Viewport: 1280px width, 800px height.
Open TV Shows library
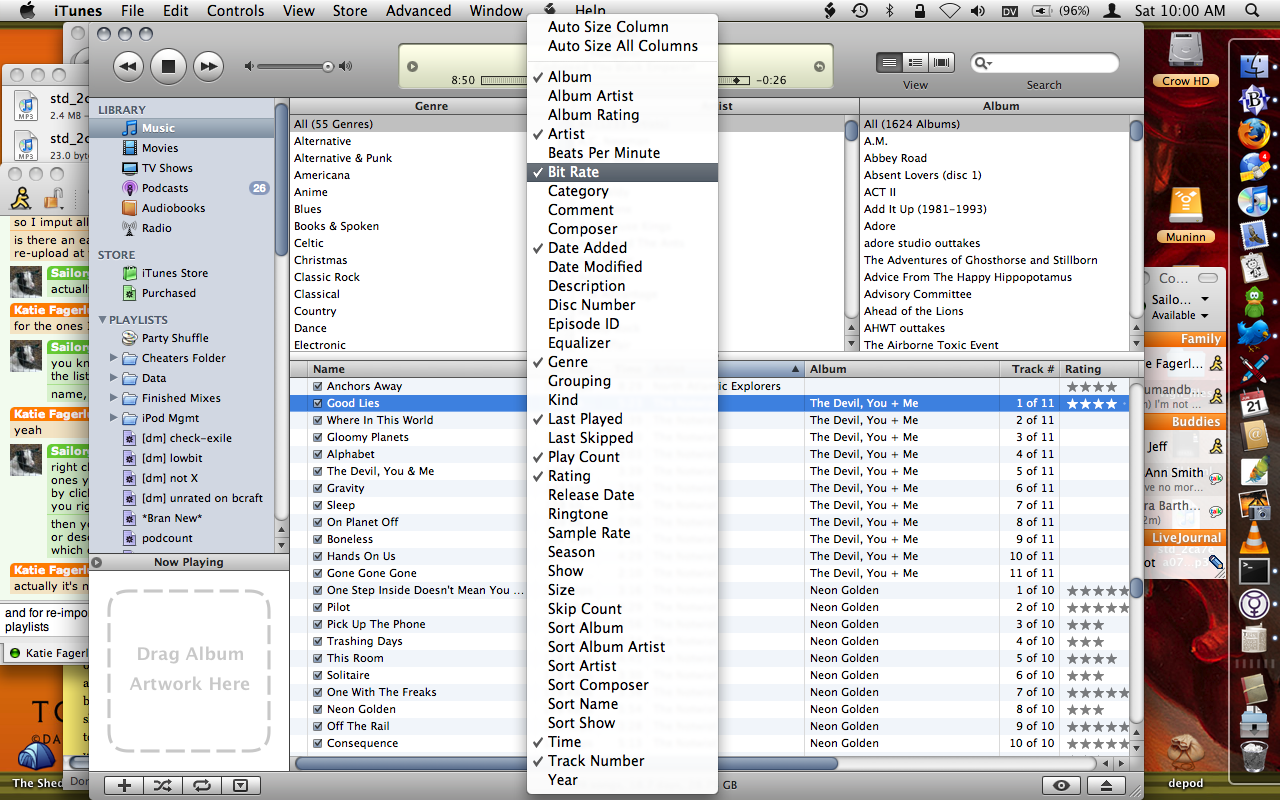point(167,168)
